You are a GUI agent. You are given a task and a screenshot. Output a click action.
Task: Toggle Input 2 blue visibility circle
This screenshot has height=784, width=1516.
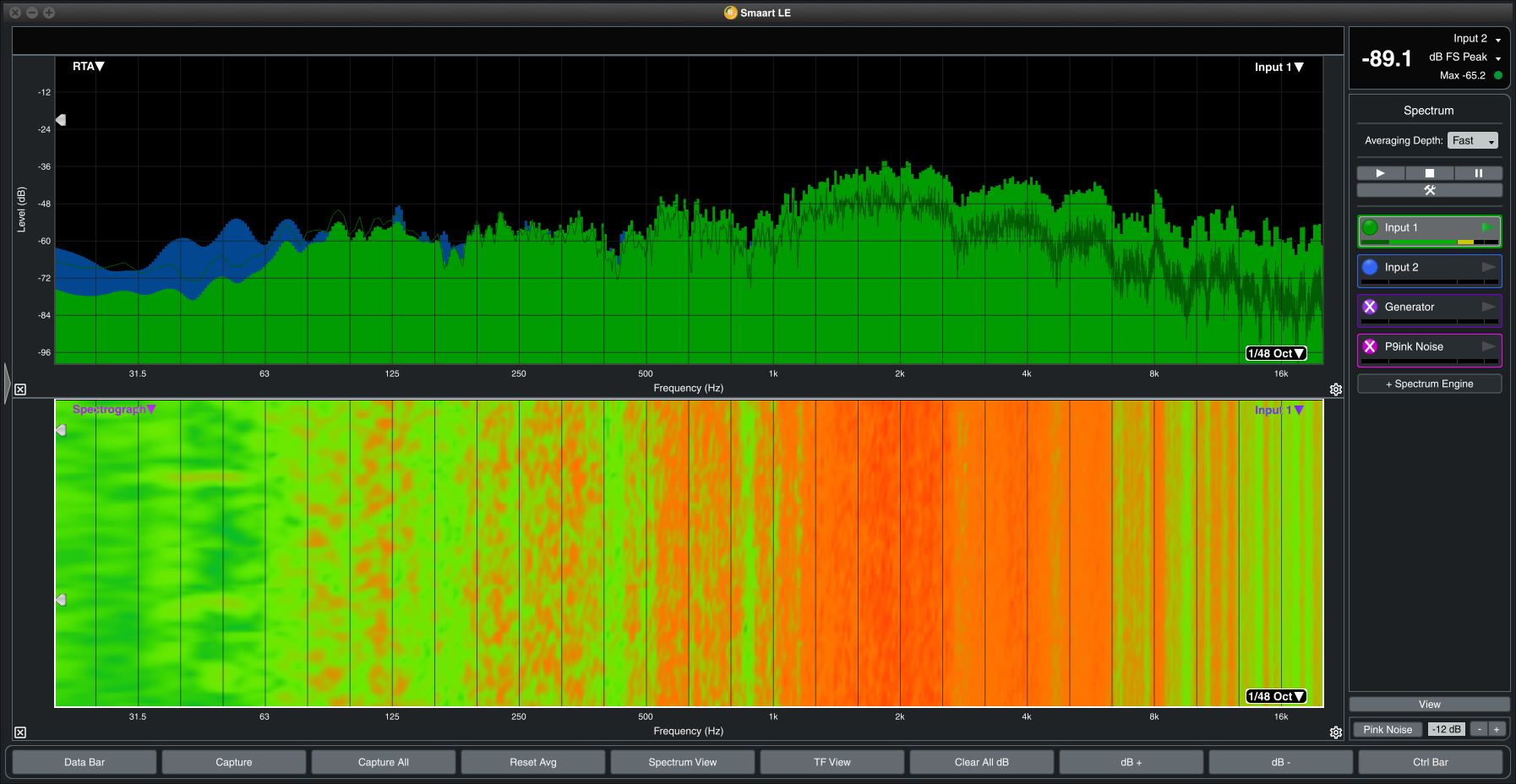[x=1370, y=267]
